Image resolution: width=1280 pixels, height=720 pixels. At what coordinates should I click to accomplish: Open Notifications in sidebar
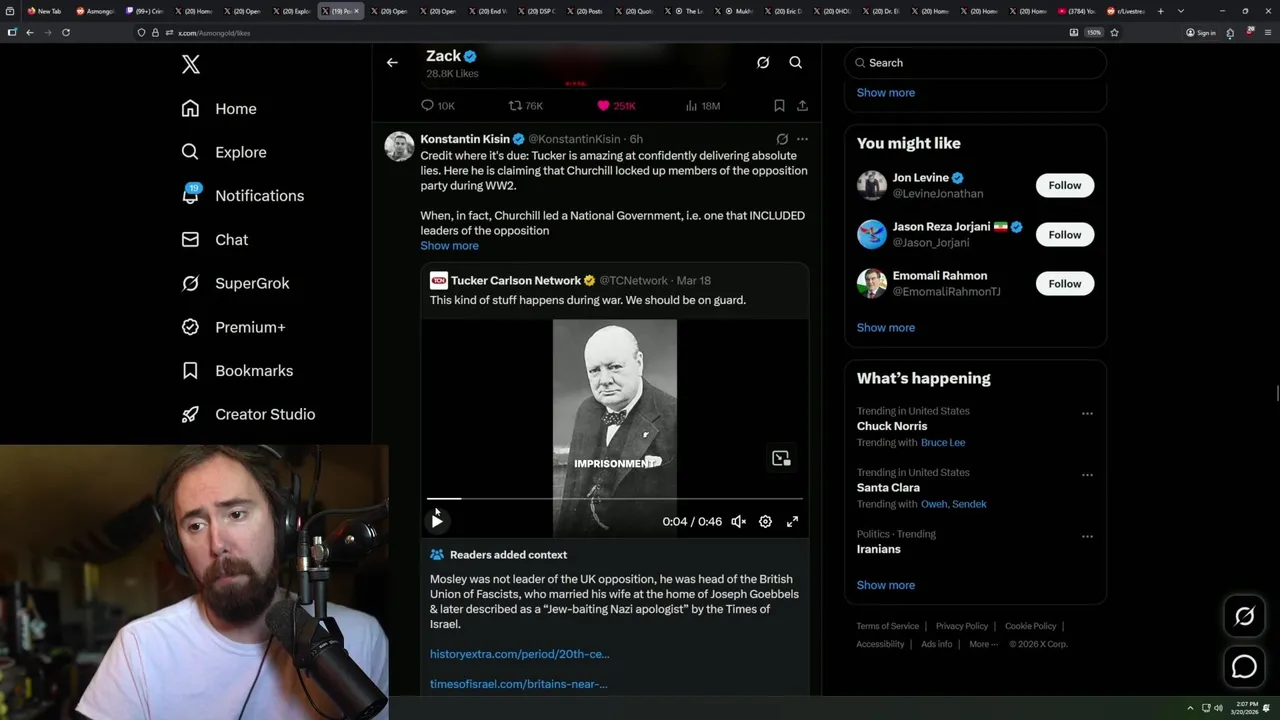[x=242, y=196]
